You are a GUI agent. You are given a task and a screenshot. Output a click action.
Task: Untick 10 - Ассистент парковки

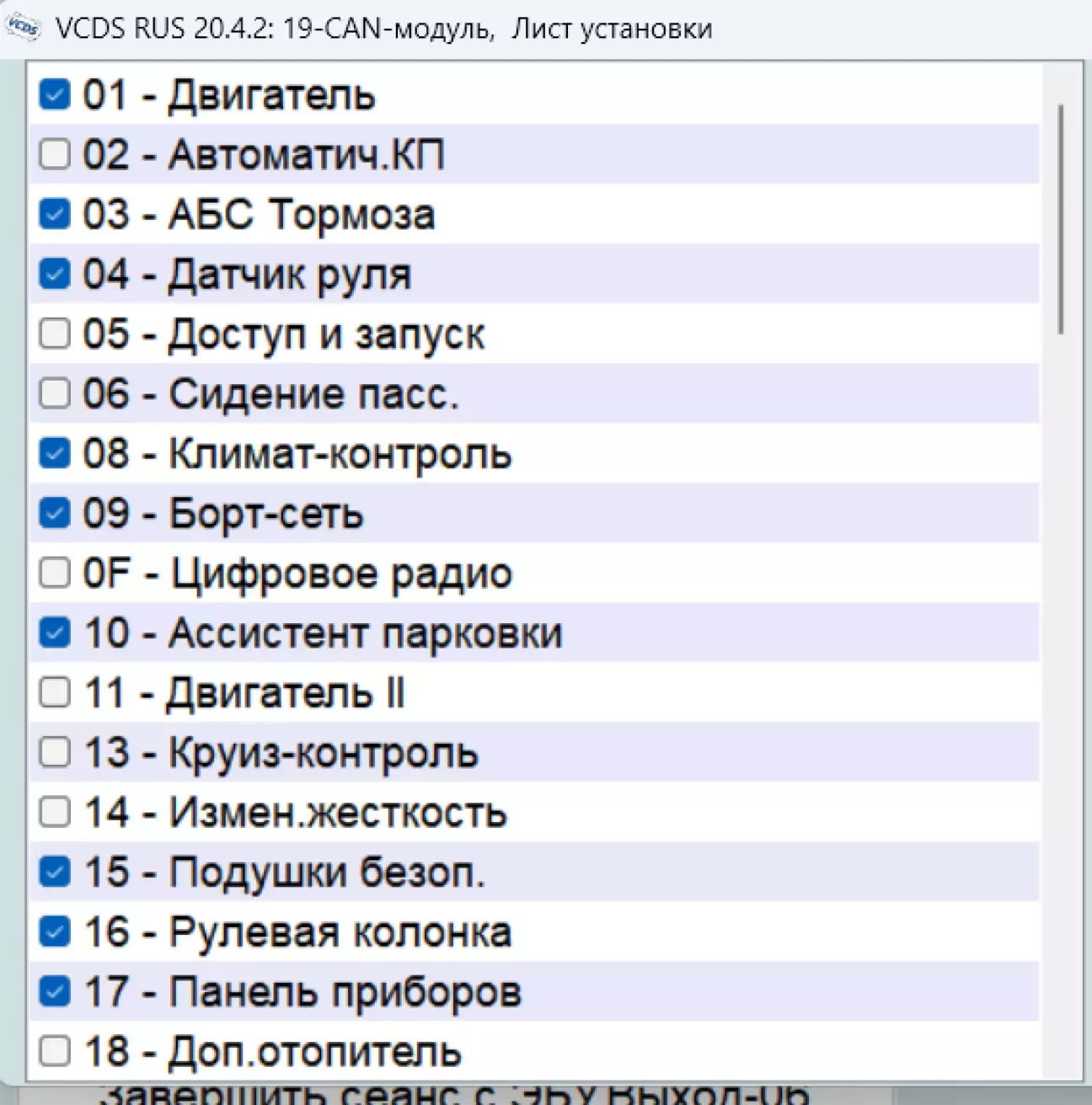(x=55, y=633)
